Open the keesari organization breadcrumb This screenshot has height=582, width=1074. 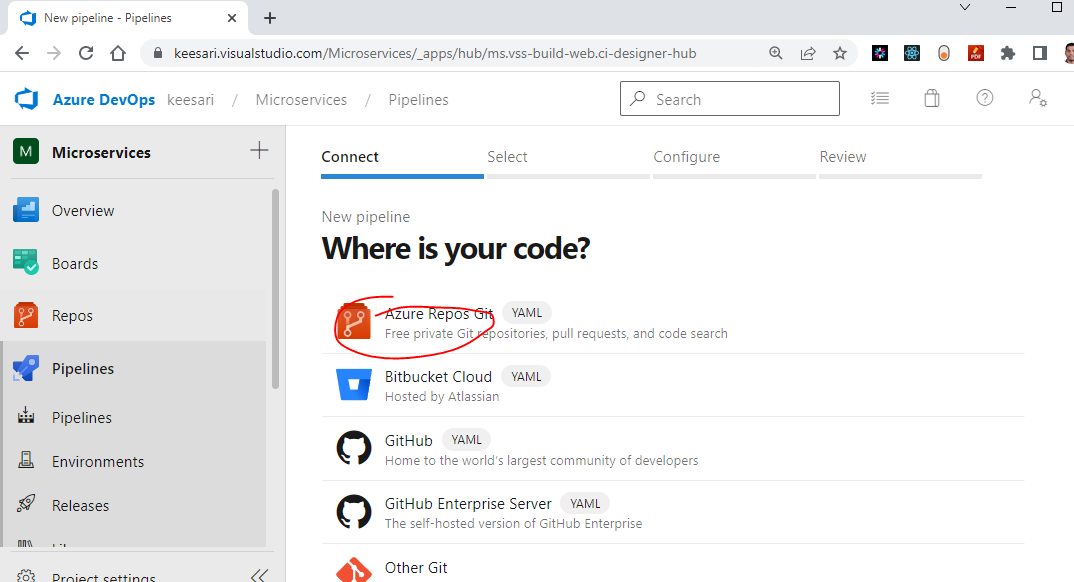(190, 99)
